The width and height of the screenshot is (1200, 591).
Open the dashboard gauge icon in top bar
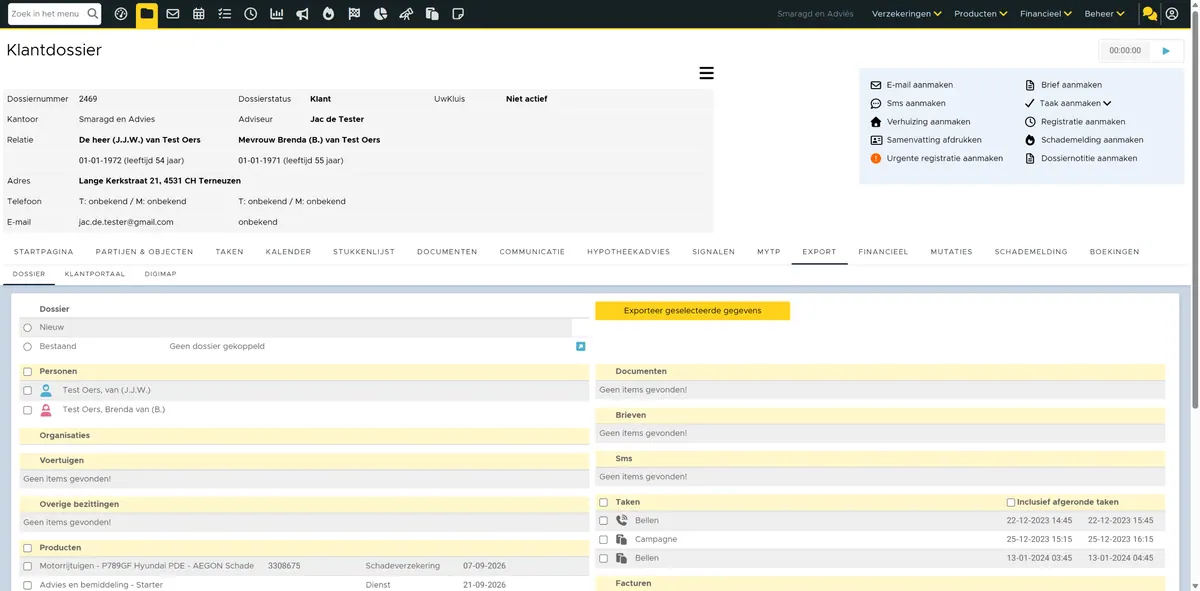[121, 14]
